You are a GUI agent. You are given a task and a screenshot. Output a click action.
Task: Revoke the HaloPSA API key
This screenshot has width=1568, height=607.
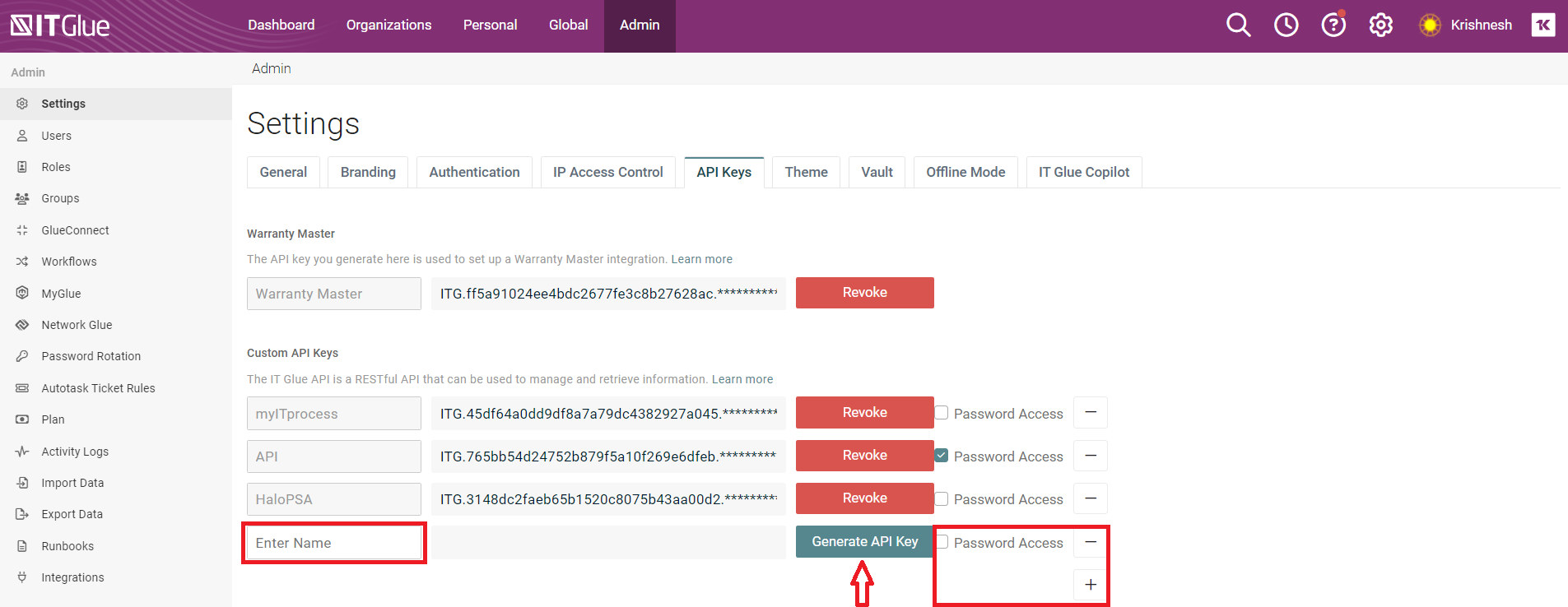[865, 498]
